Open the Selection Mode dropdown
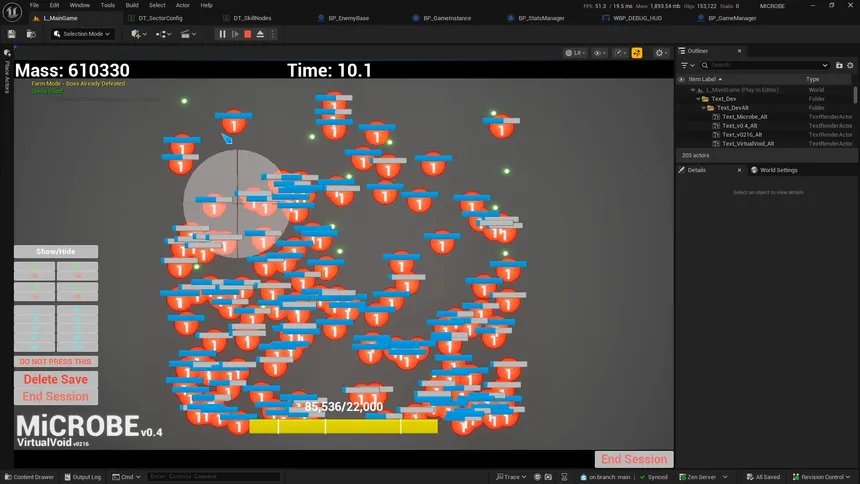 tap(82, 34)
